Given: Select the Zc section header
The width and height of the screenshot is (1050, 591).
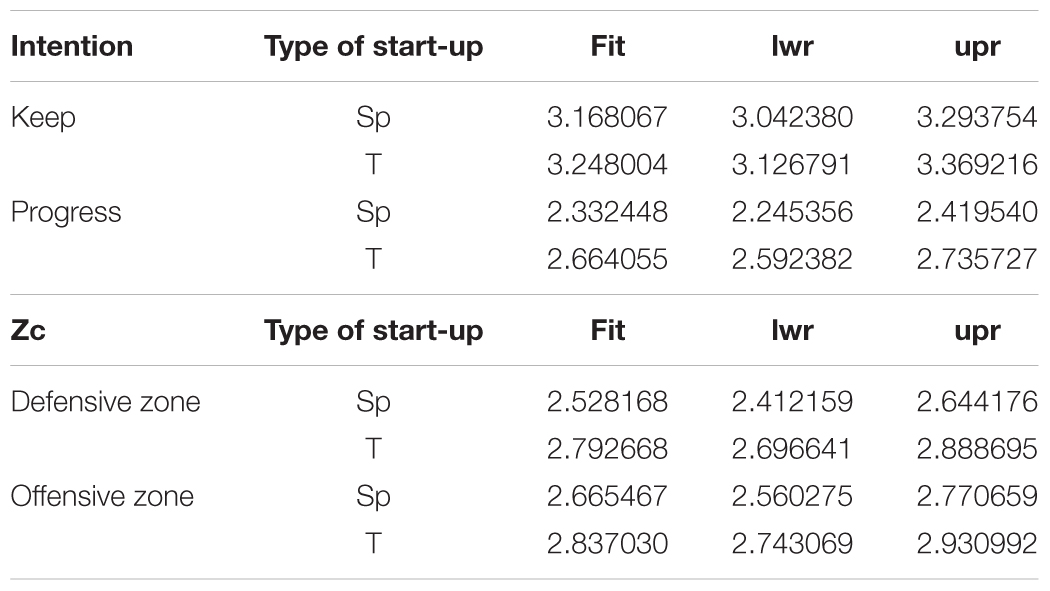Looking at the screenshot, I should tap(28, 331).
